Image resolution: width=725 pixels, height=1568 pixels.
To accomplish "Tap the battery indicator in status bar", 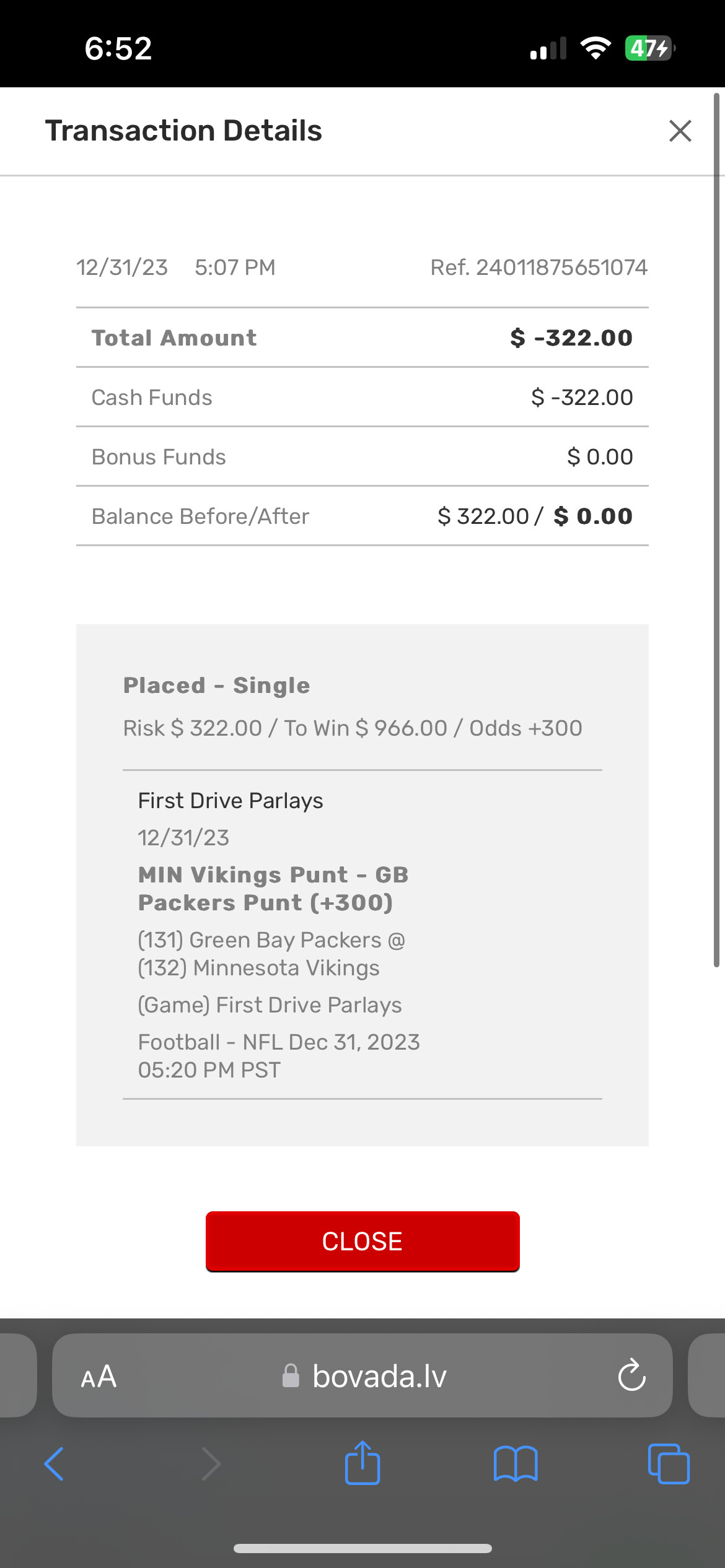I will (649, 48).
